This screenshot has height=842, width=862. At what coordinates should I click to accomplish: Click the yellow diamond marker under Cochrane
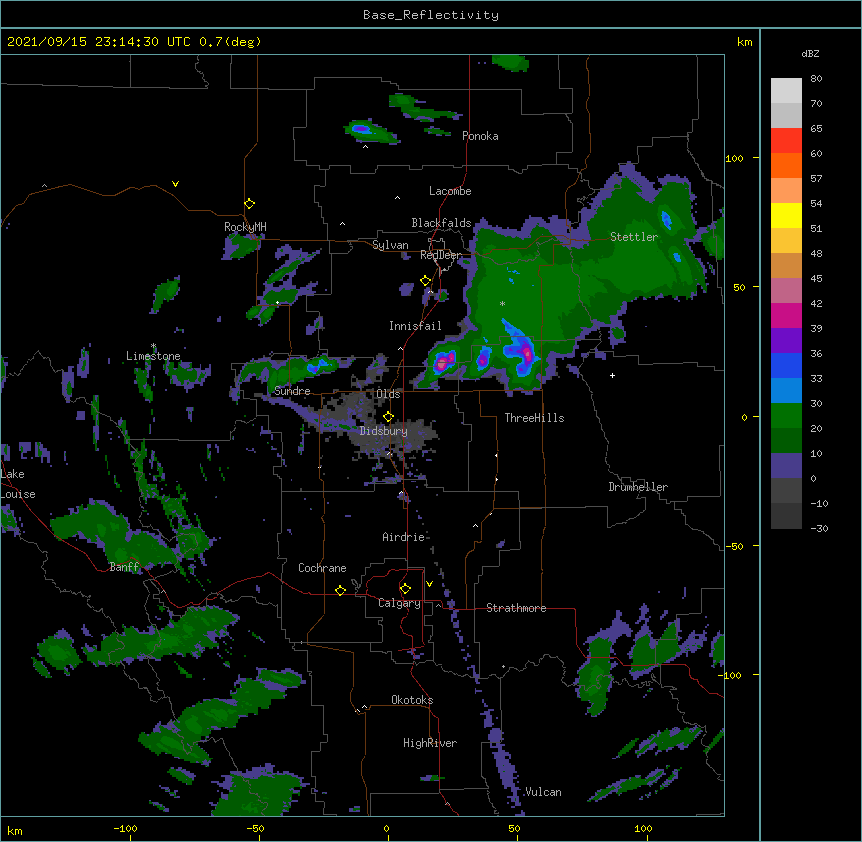340,590
